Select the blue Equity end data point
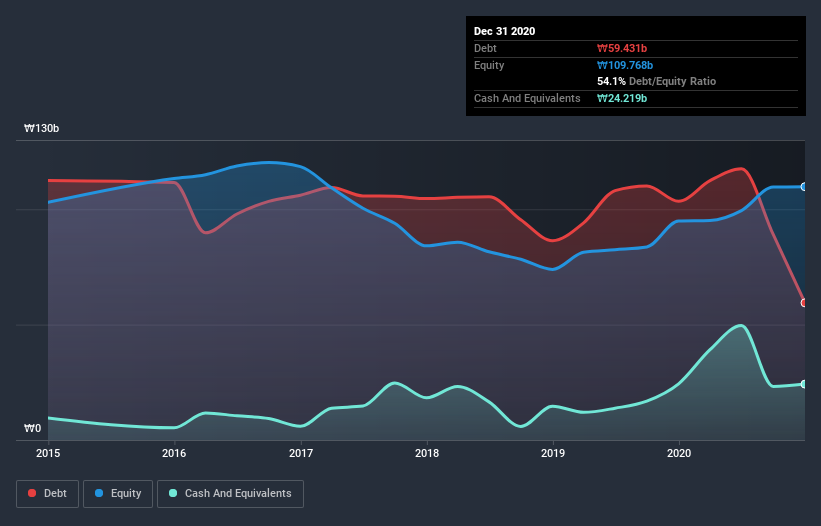 (x=804, y=187)
